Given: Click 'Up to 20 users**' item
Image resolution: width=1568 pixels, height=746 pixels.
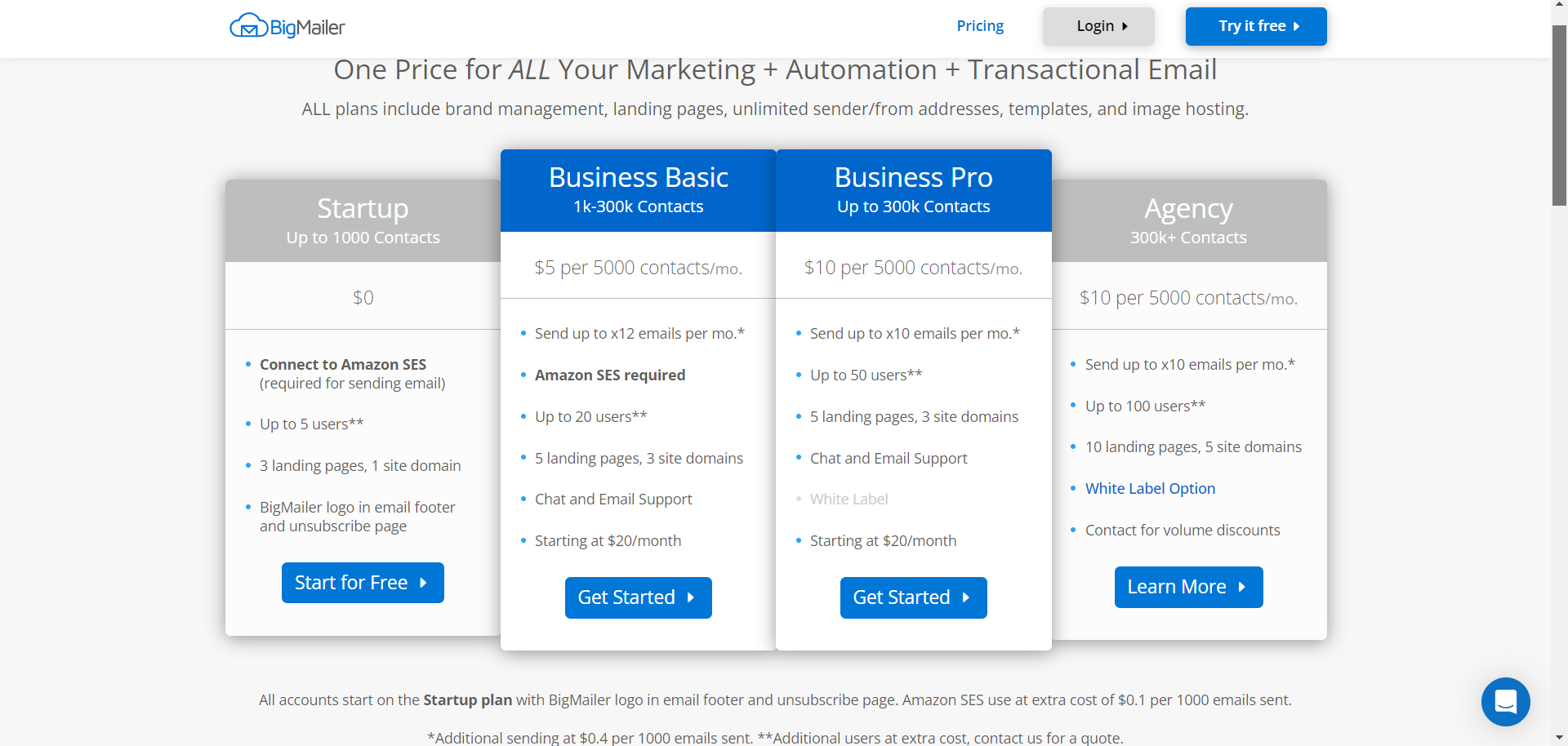Looking at the screenshot, I should 590,416.
